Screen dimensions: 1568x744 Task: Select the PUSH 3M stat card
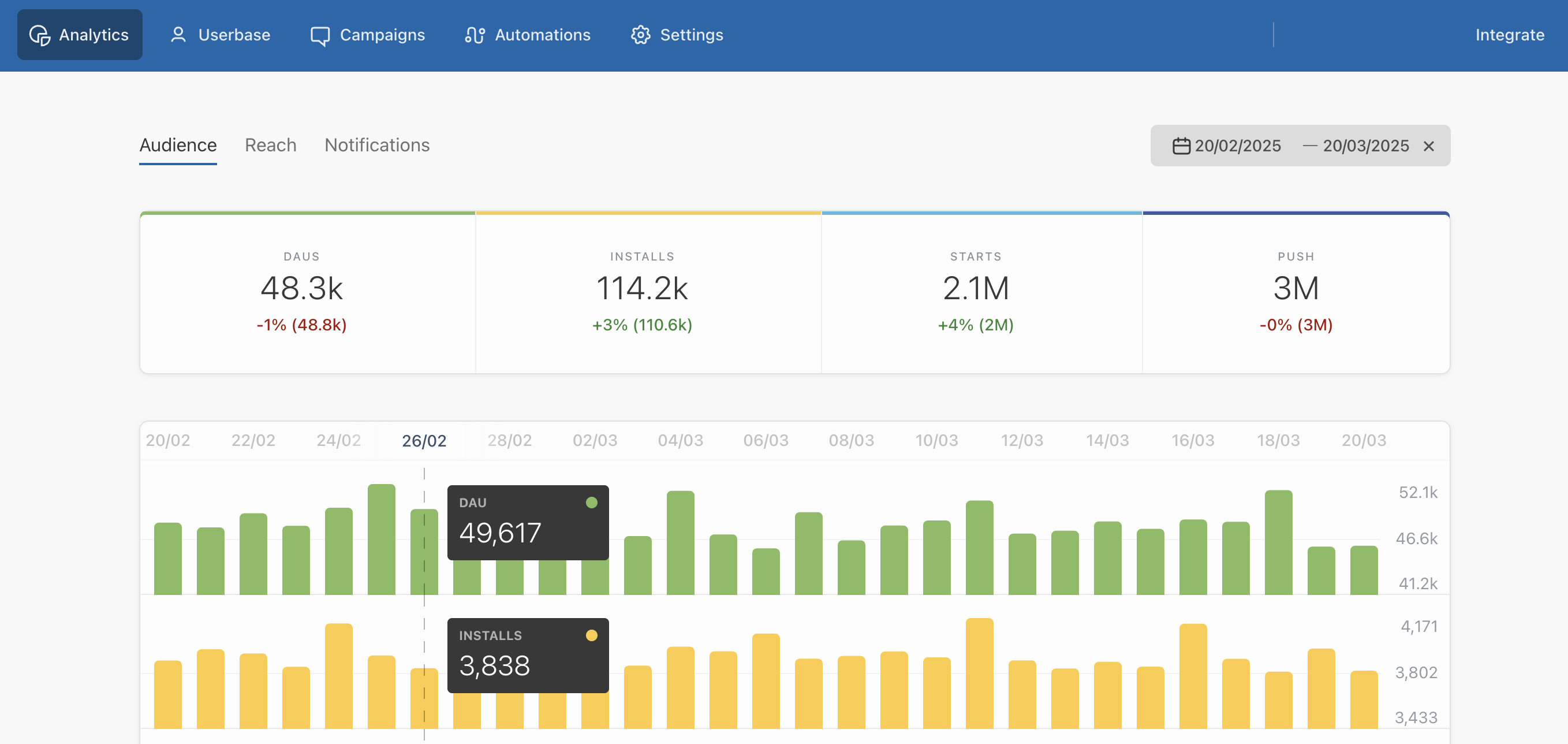click(1296, 293)
